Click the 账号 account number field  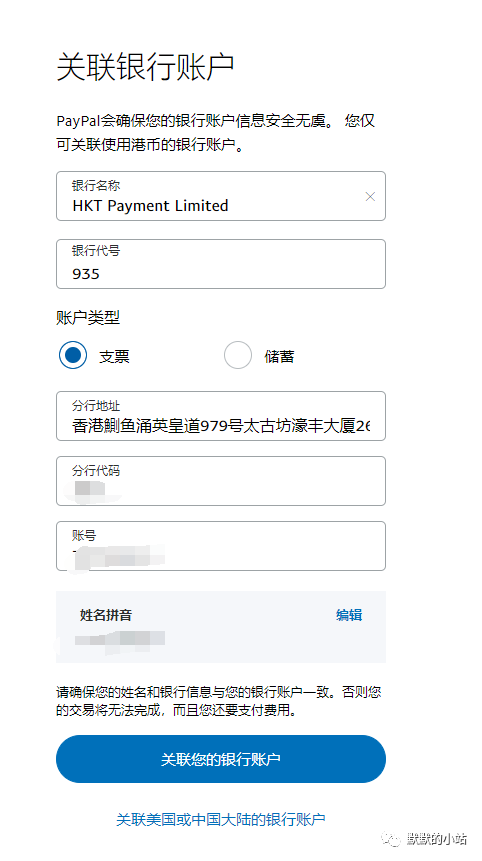(221, 546)
